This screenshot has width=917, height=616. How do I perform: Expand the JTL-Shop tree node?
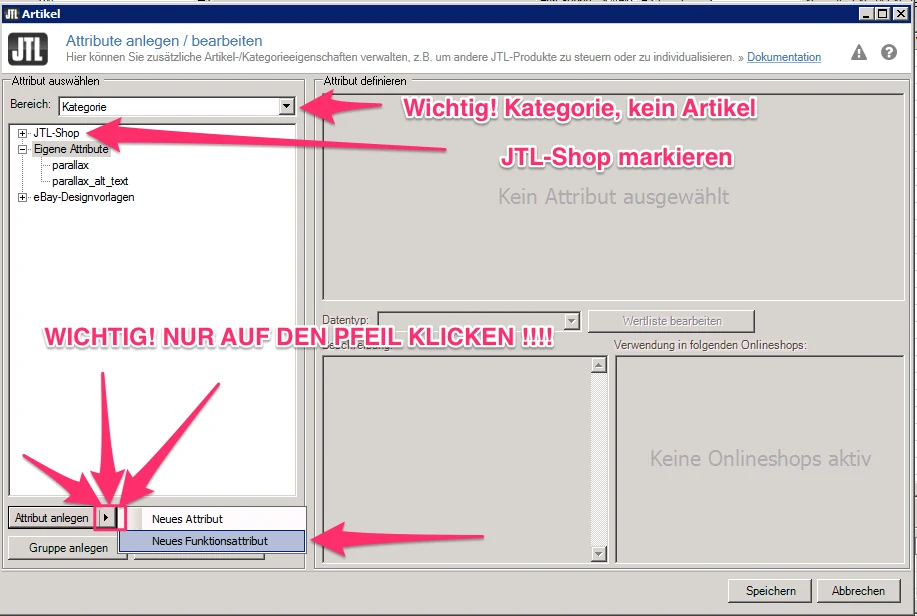click(22, 133)
